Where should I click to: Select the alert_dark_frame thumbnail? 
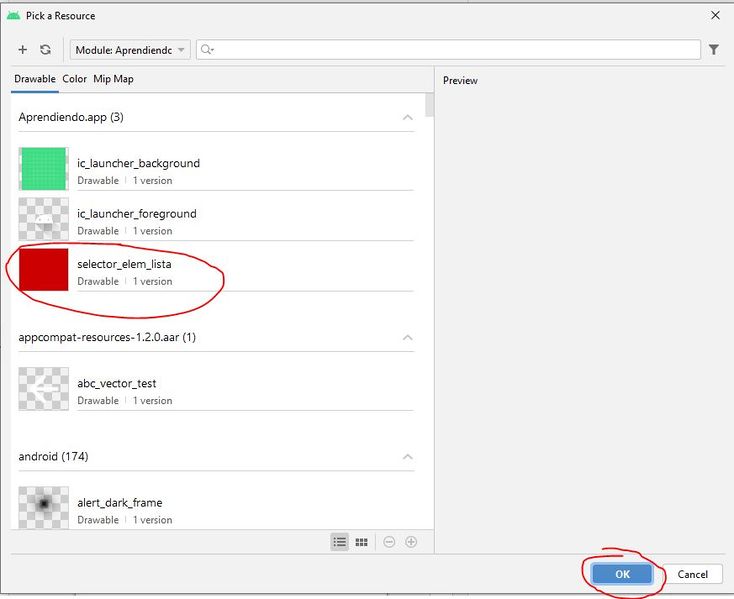[x=44, y=508]
